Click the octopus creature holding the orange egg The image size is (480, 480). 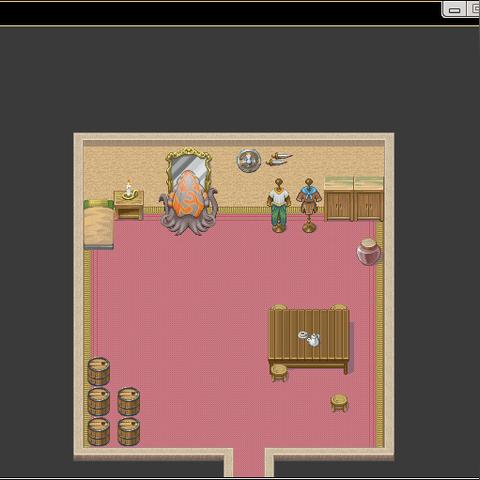click(188, 204)
